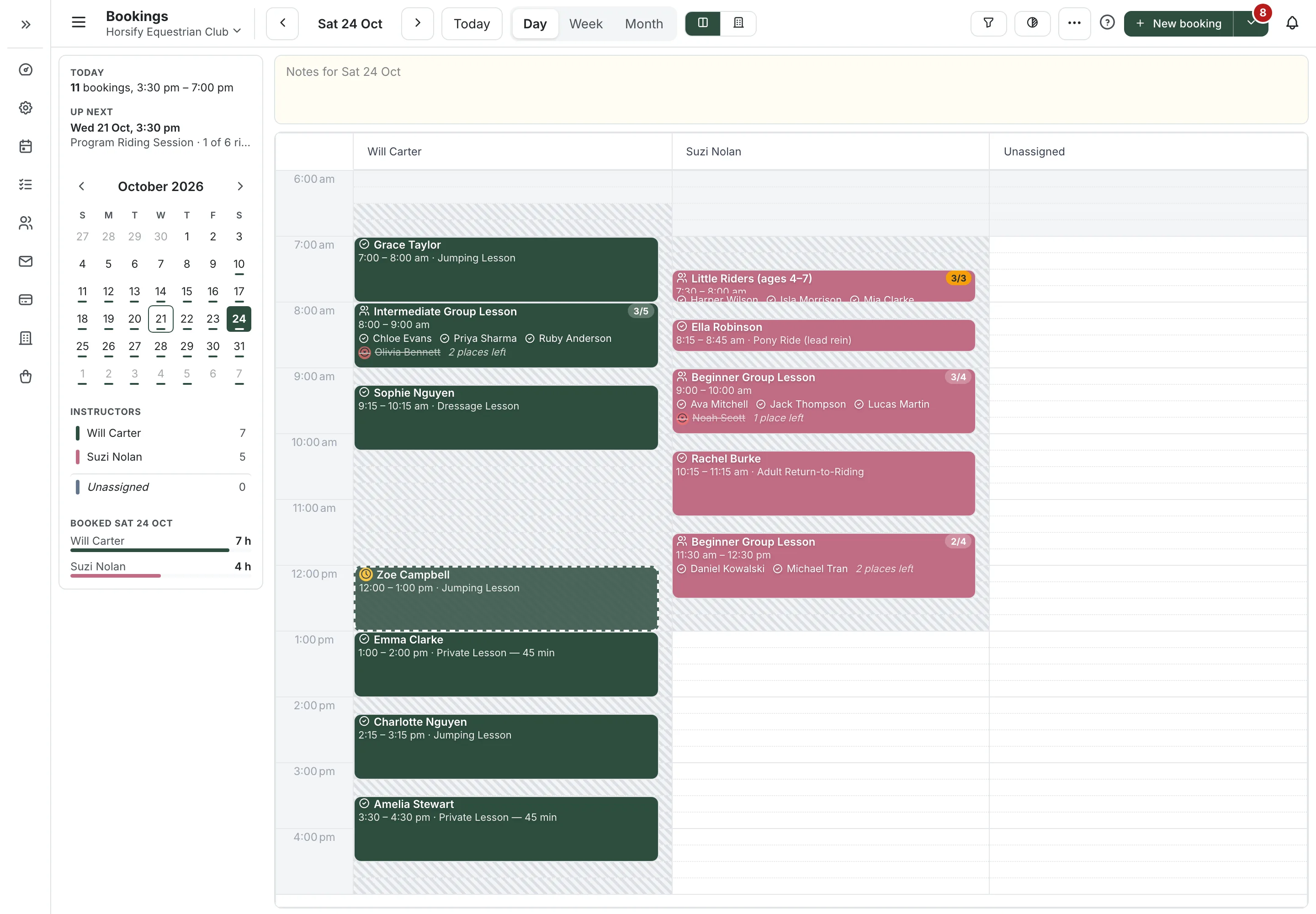Click the Notes for Sat 24 Oct field
Viewport: 1316px width, 914px height.
point(791,89)
